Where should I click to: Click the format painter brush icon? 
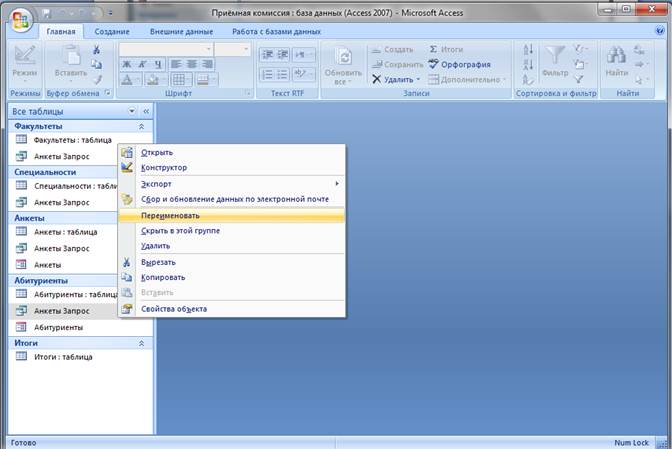tap(98, 79)
